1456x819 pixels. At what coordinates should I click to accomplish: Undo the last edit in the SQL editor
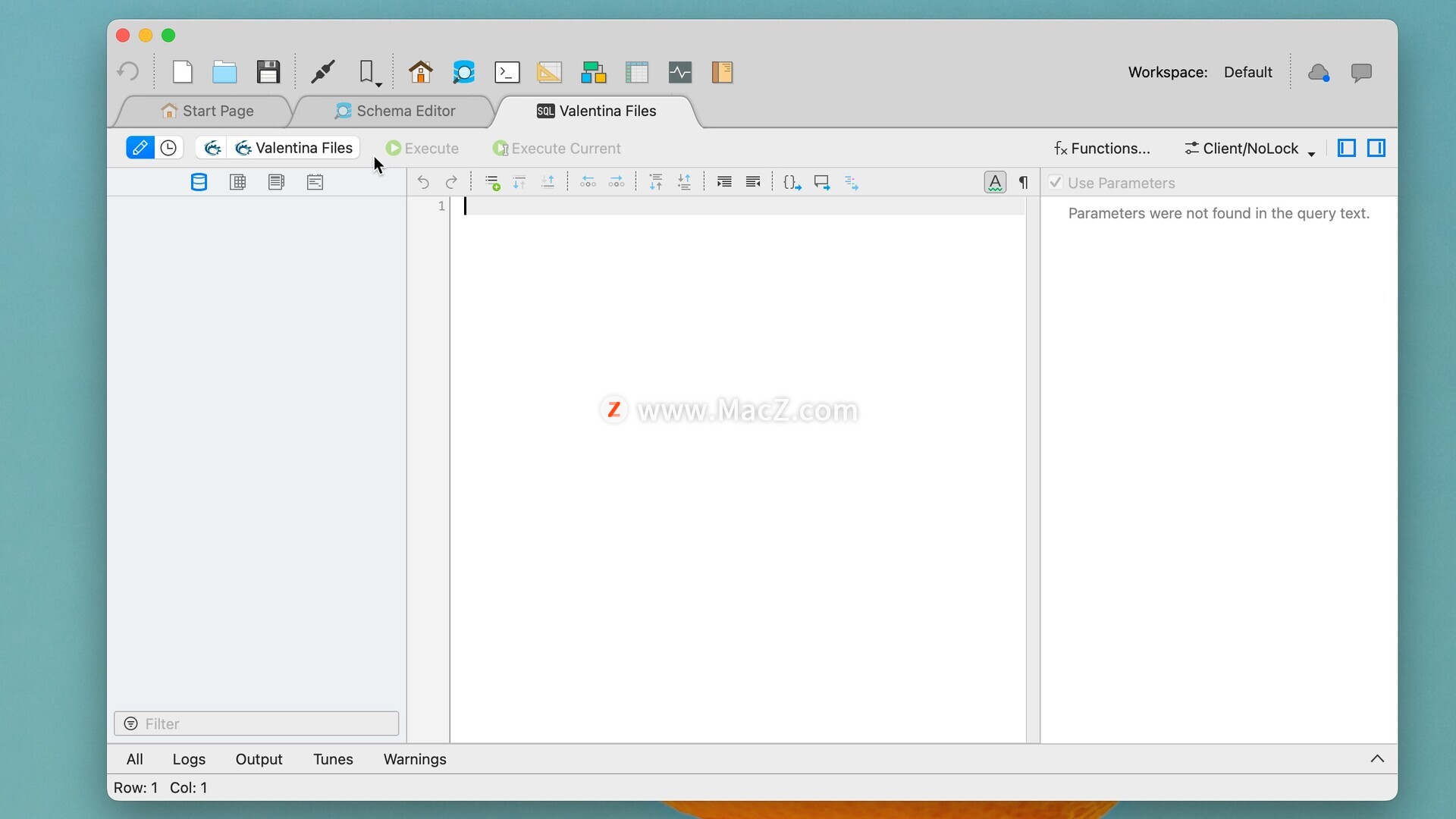tap(423, 182)
